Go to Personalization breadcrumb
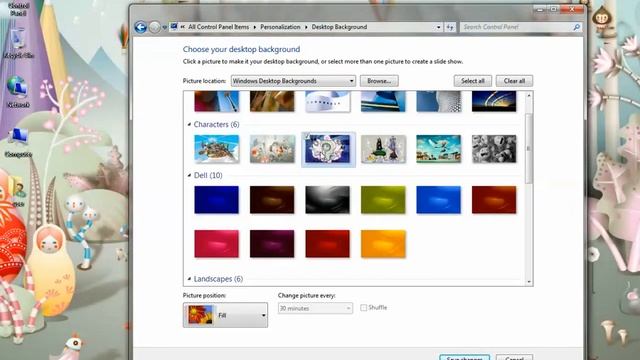This screenshot has width=640, height=360. pyautogui.click(x=280, y=27)
